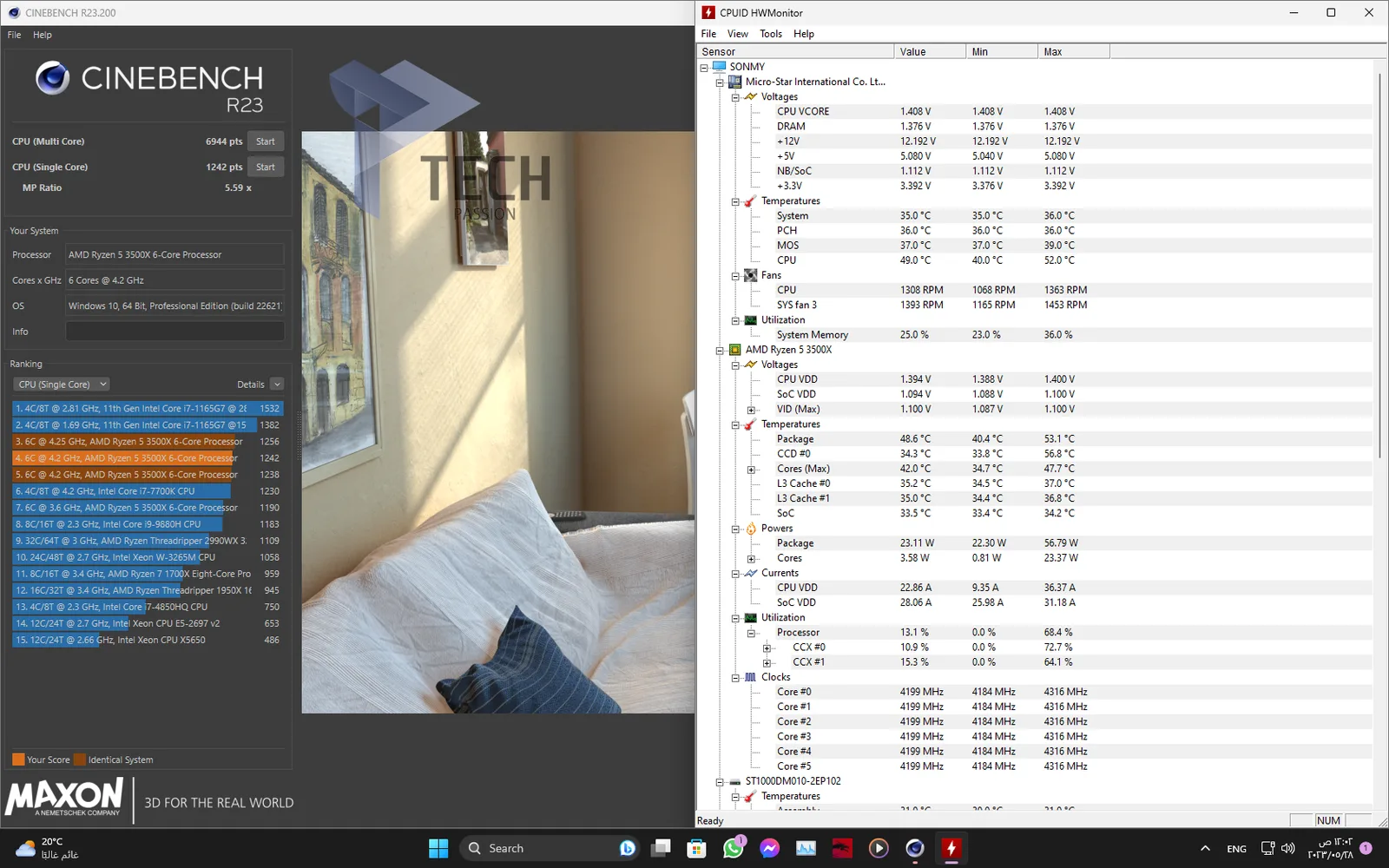The height and width of the screenshot is (868, 1389).
Task: Open Windows Start menu
Action: (438, 848)
